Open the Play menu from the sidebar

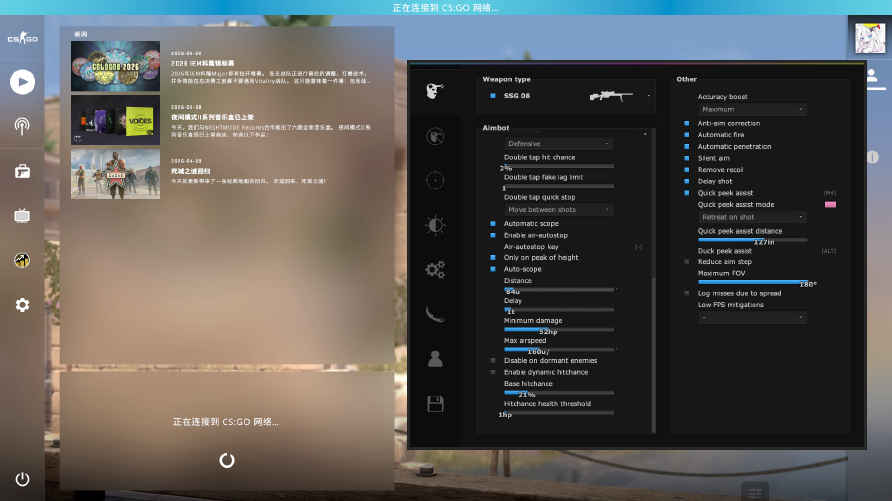(x=22, y=82)
